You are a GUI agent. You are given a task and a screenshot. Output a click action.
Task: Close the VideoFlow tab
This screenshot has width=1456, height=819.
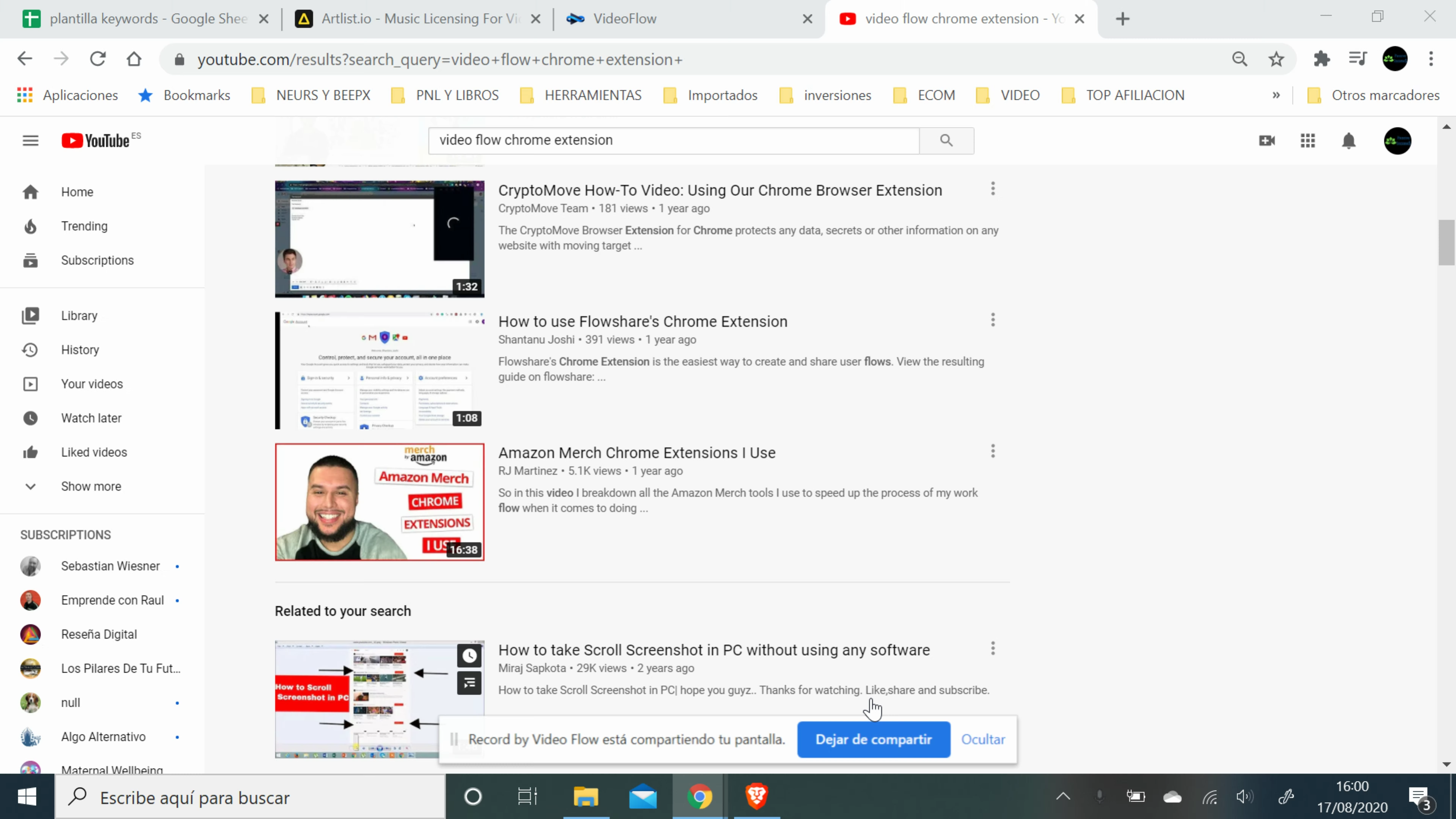(807, 19)
